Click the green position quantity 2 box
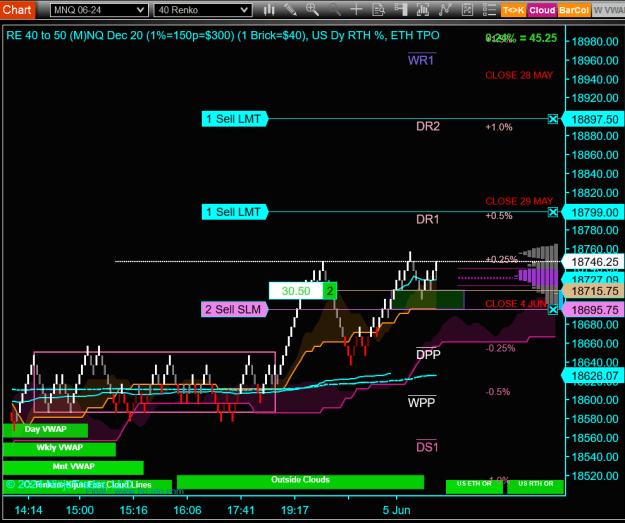This screenshot has height=523, width=625. (330, 291)
